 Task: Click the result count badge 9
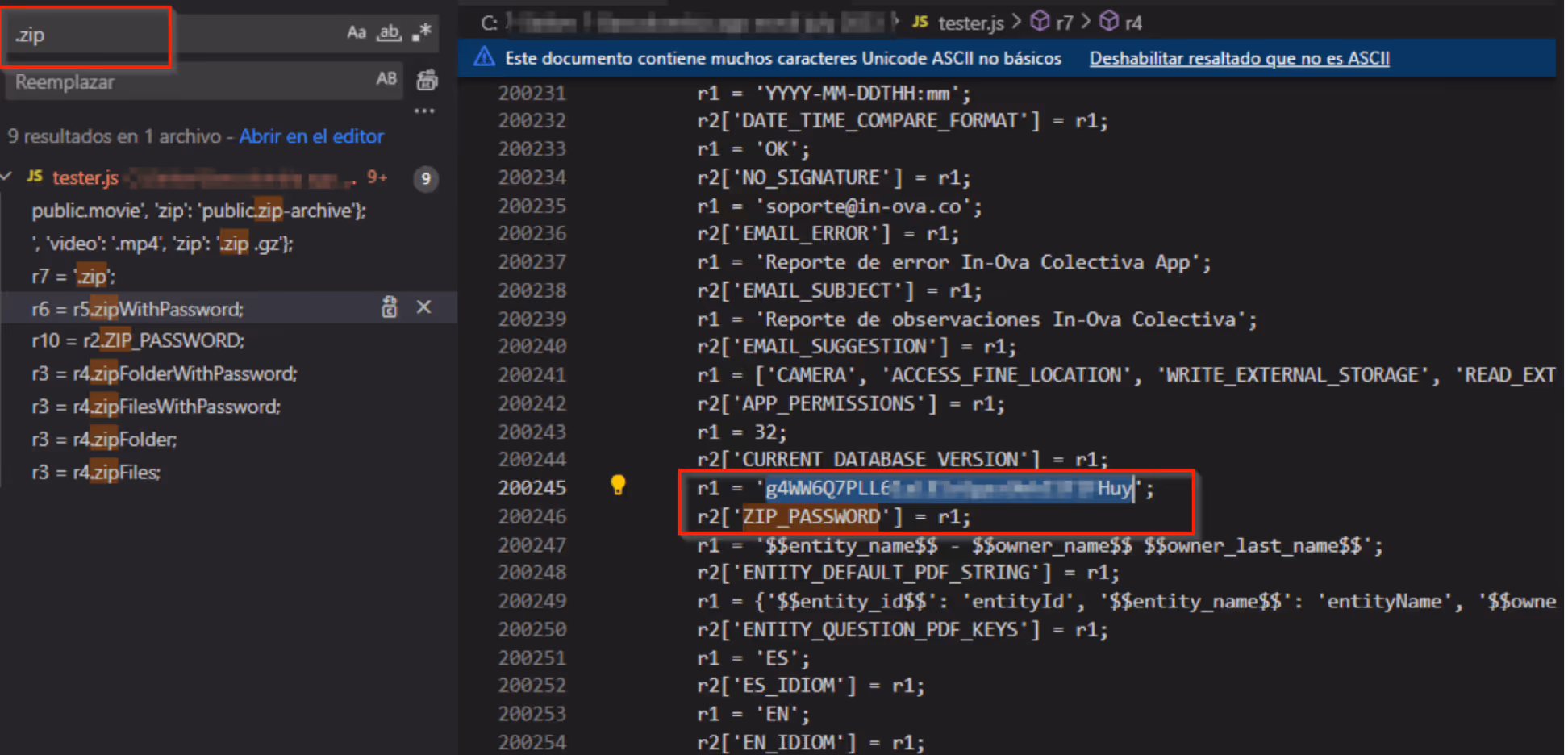(x=426, y=178)
